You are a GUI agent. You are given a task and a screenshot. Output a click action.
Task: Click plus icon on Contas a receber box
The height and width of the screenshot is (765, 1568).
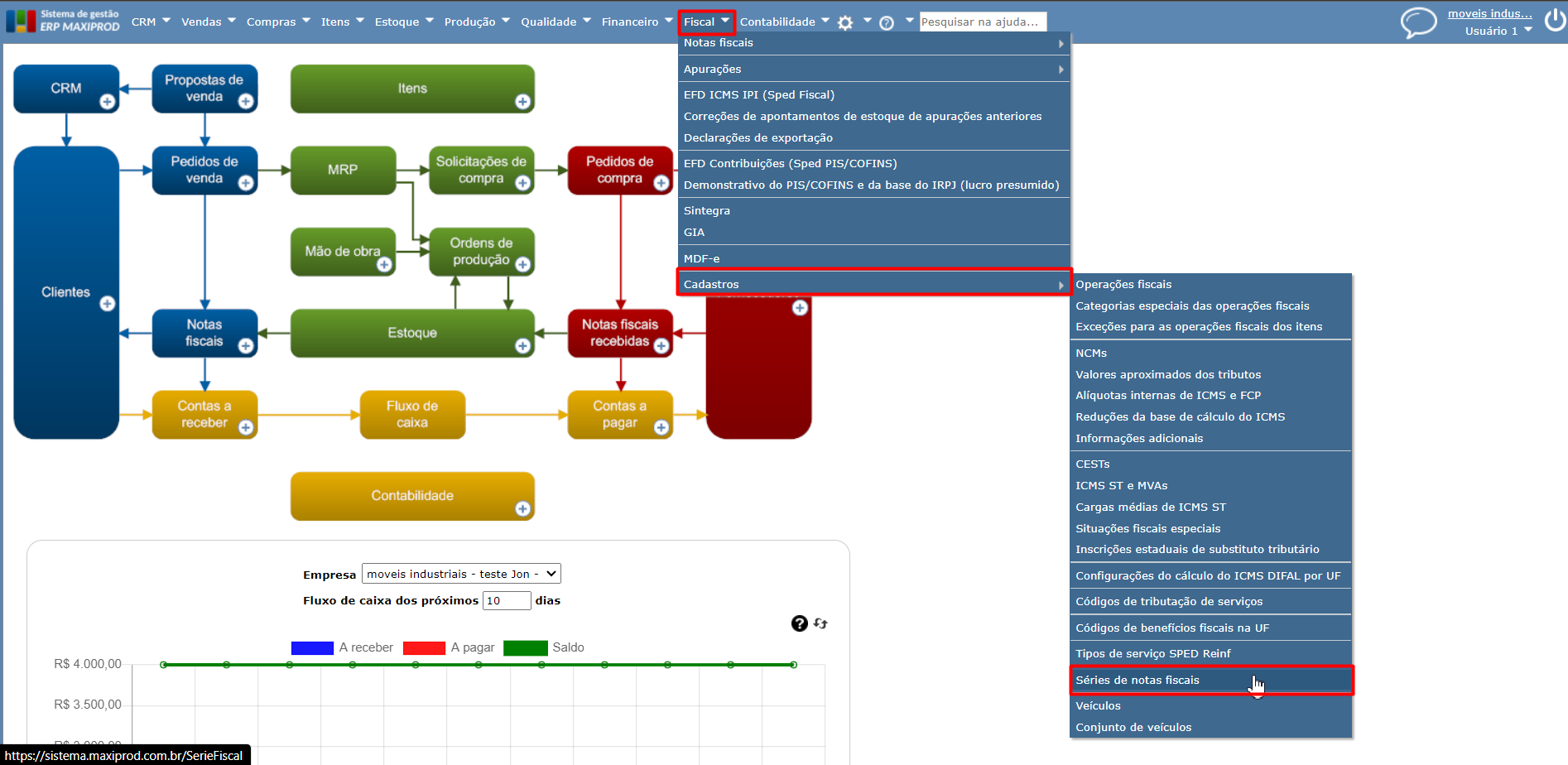coord(246,427)
